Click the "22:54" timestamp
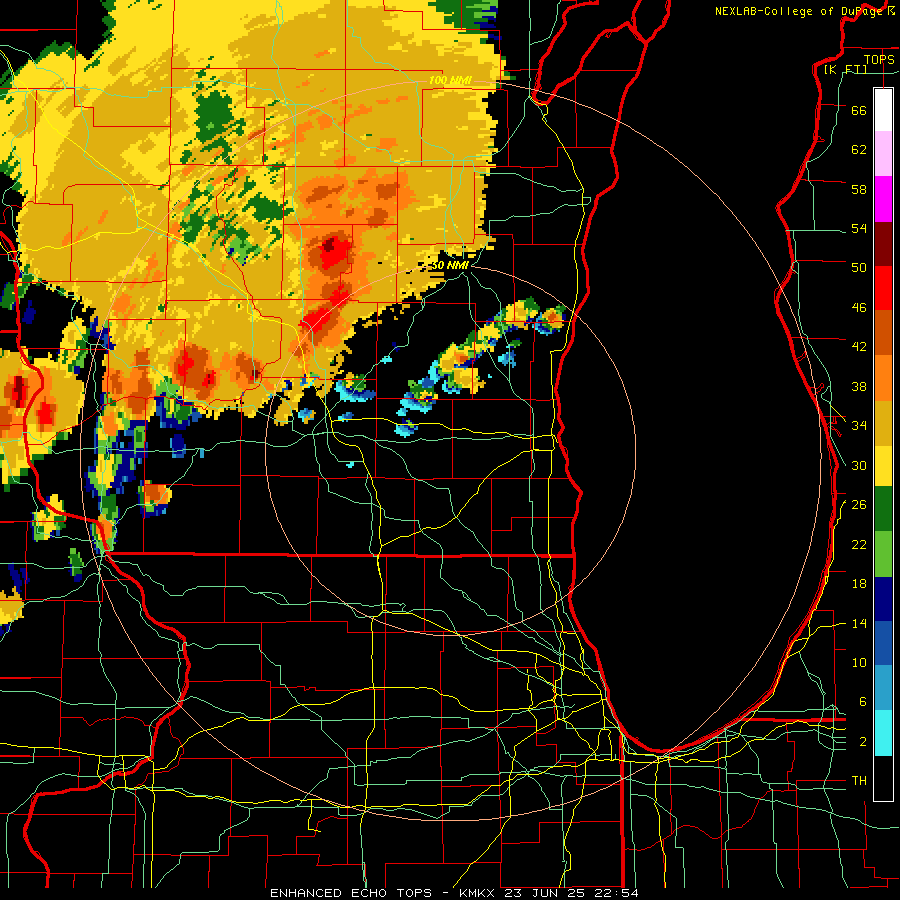 tap(615, 893)
